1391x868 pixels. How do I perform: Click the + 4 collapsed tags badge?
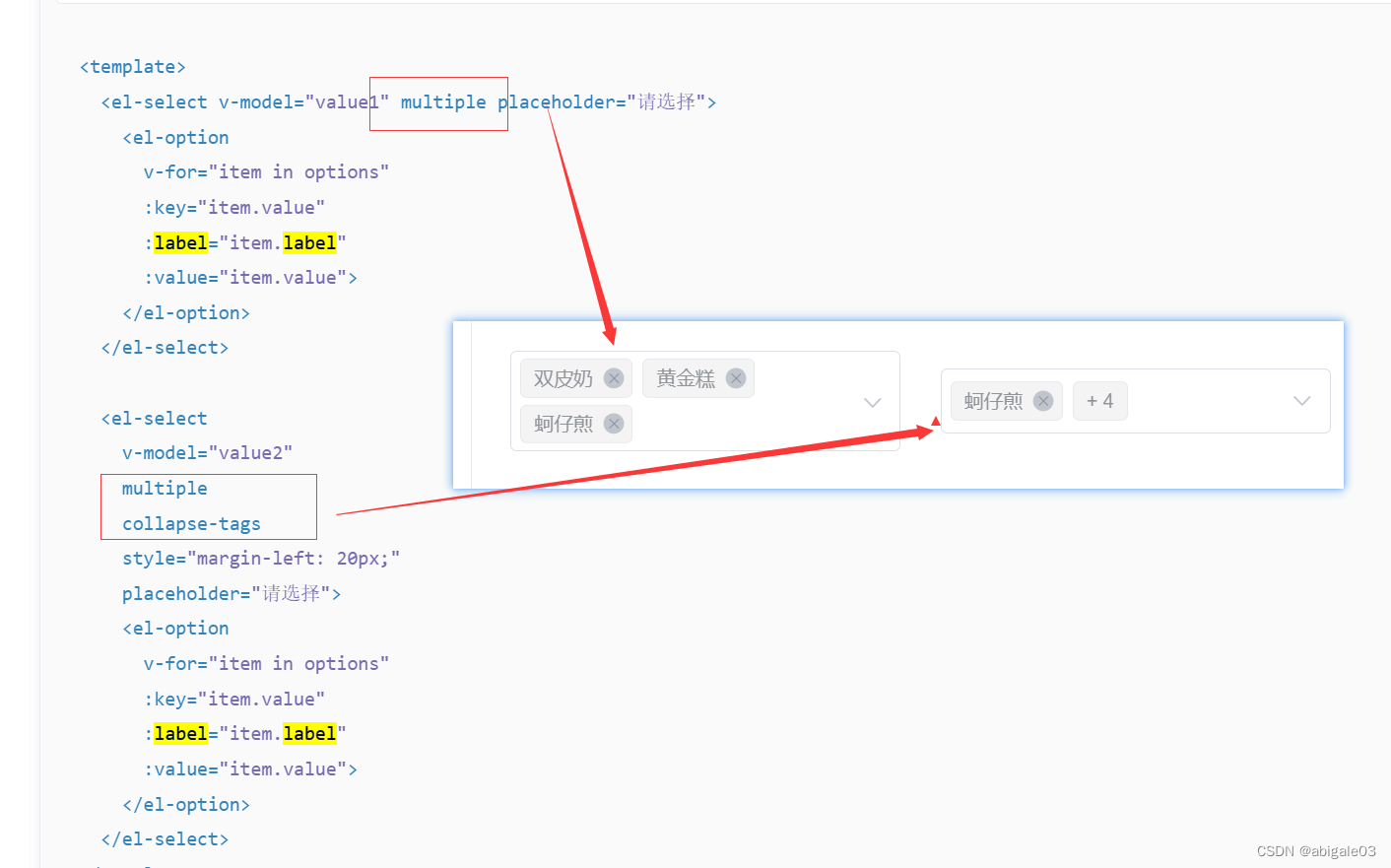[x=1099, y=401]
